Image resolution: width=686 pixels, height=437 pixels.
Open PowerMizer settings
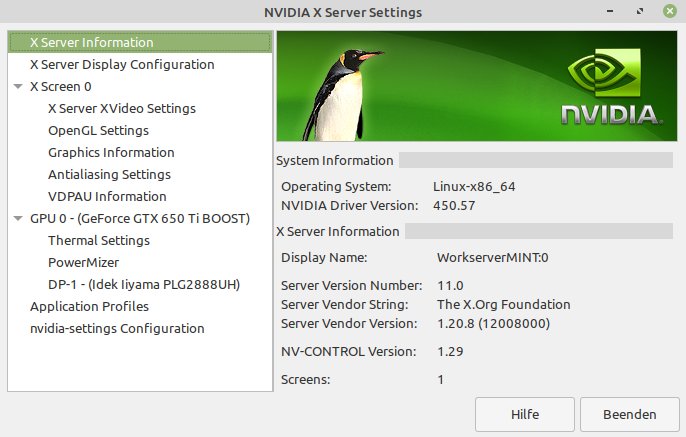(x=84, y=263)
